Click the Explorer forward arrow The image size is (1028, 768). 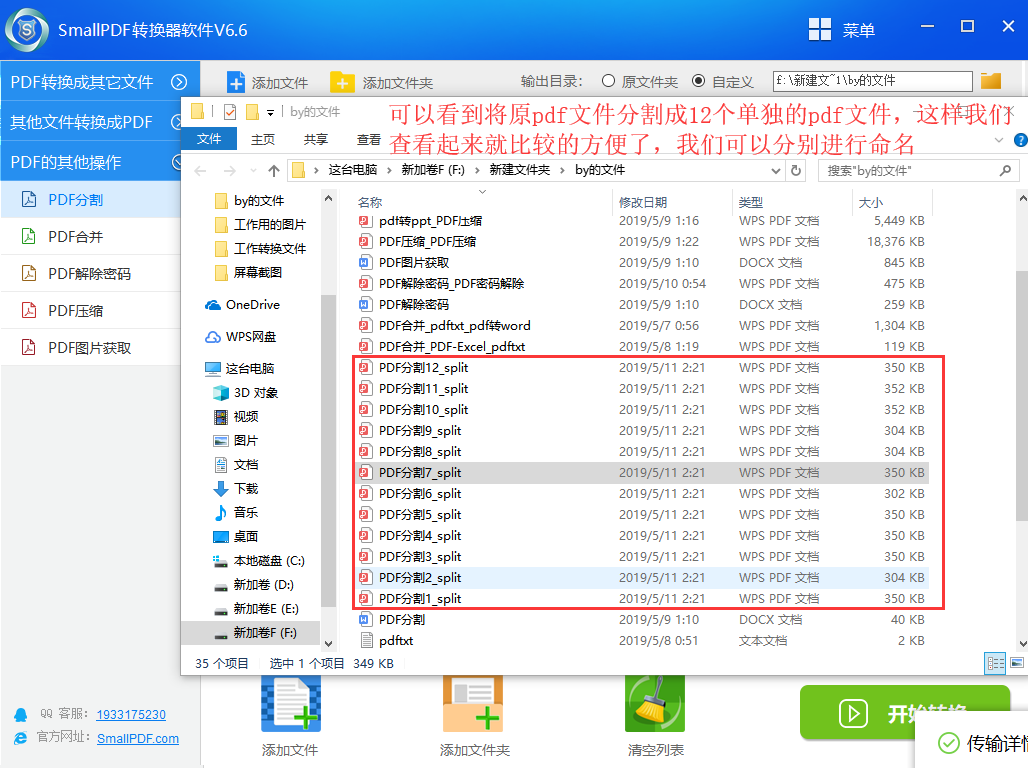click(x=229, y=171)
